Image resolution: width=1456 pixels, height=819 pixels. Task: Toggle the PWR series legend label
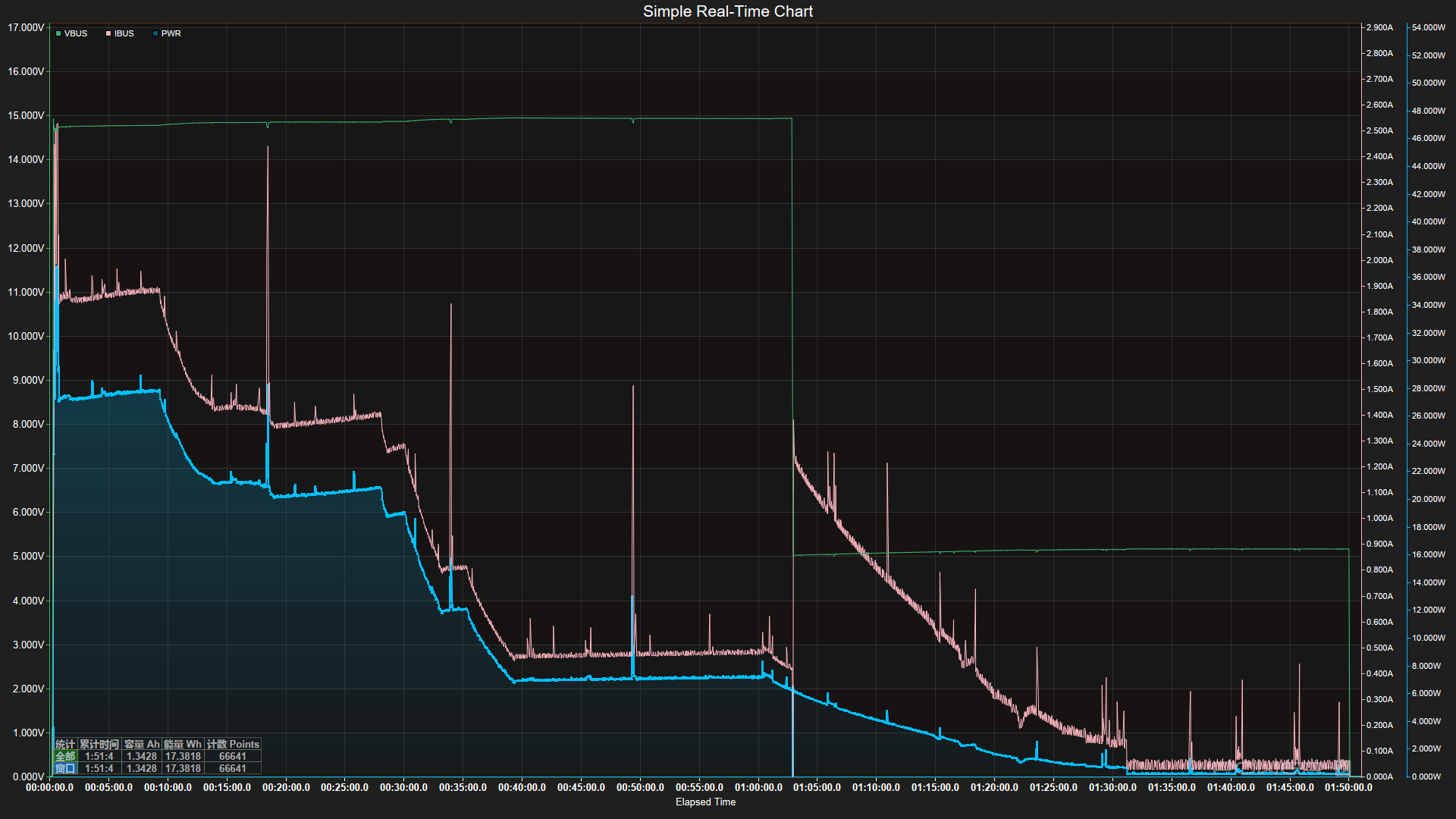pos(171,34)
